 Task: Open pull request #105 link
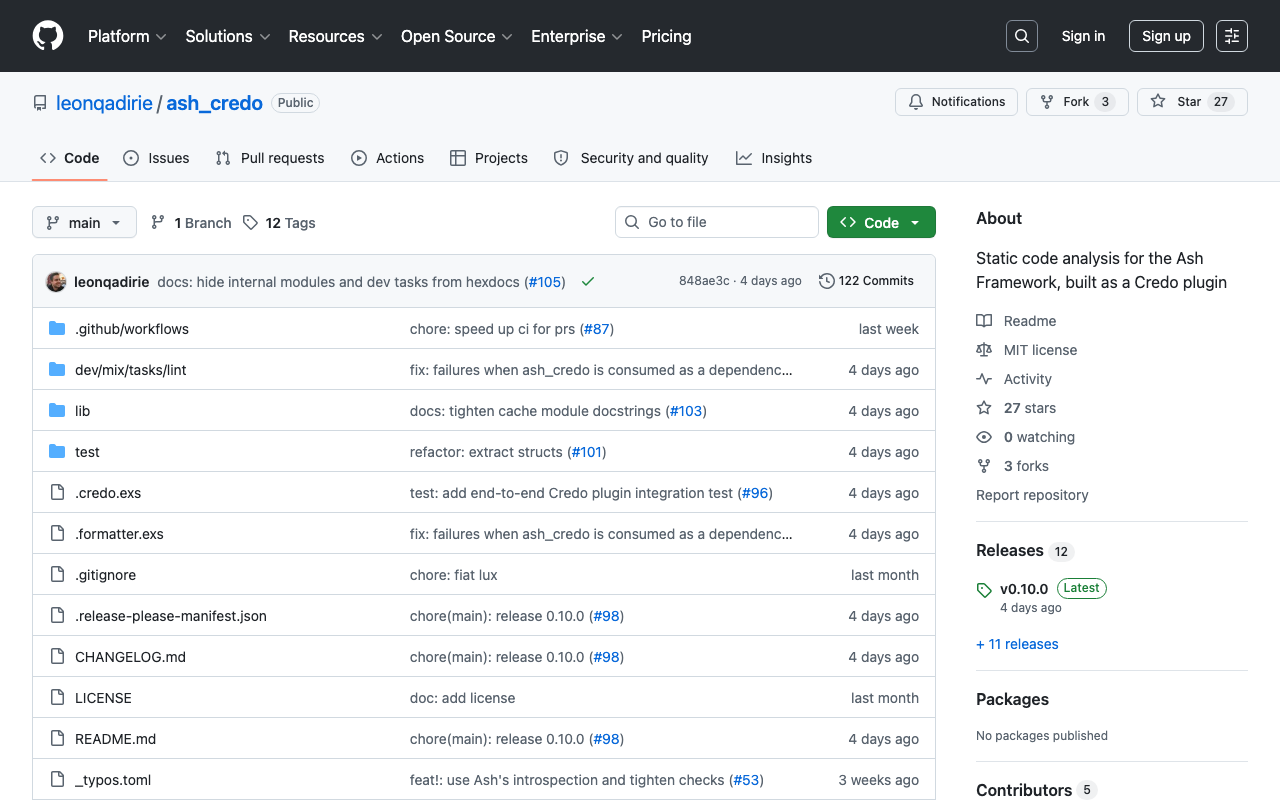coord(545,282)
